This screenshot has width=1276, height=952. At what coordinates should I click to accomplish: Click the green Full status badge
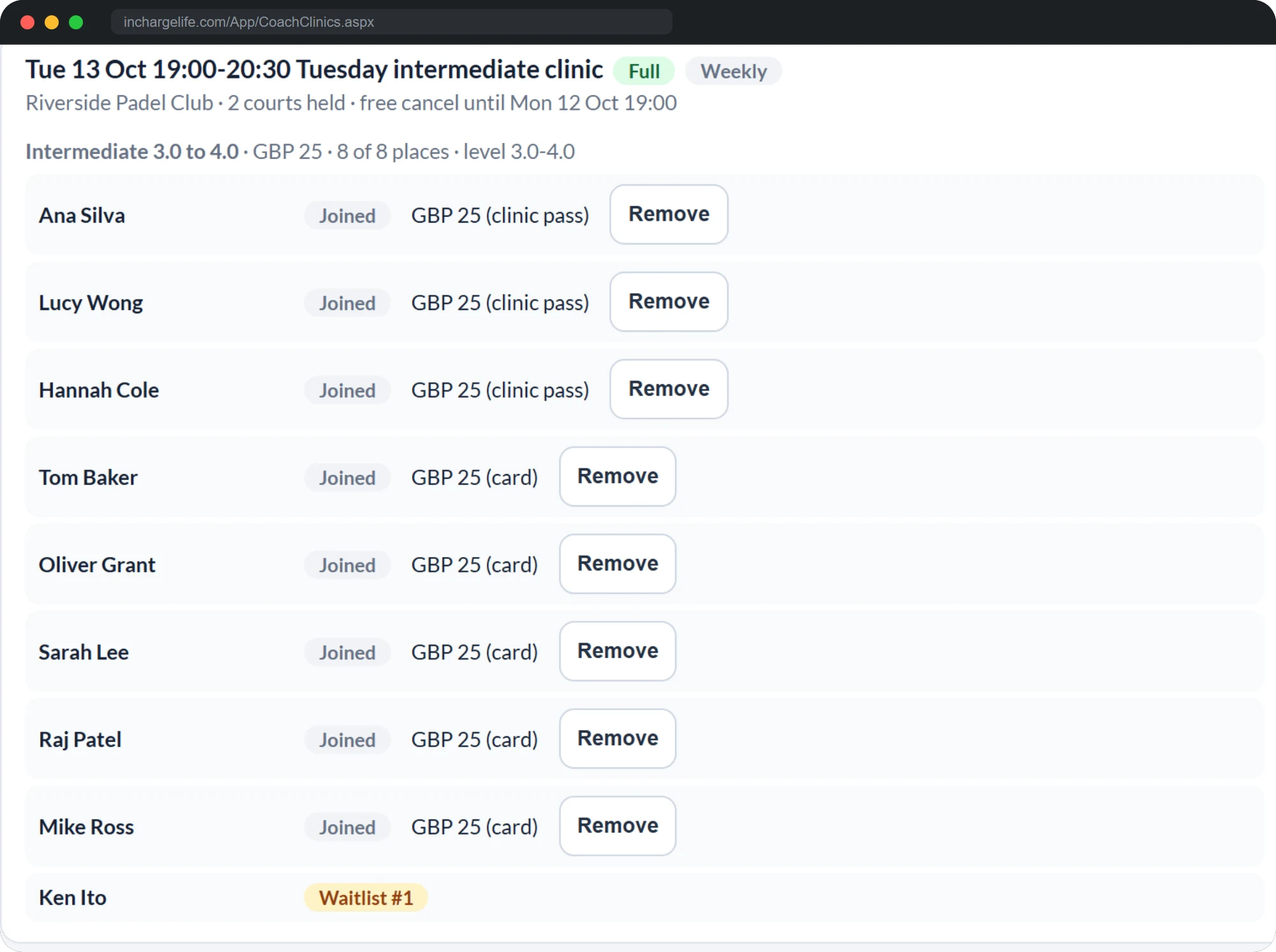point(644,71)
